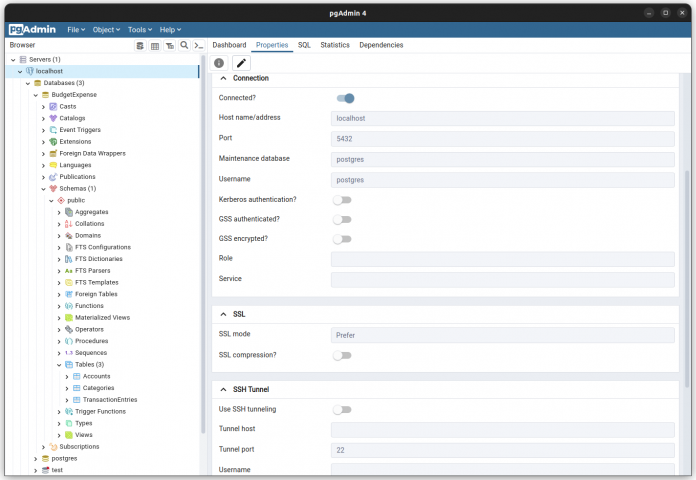Expand the Functions tree node
This screenshot has width=696, height=480.
tap(59, 306)
